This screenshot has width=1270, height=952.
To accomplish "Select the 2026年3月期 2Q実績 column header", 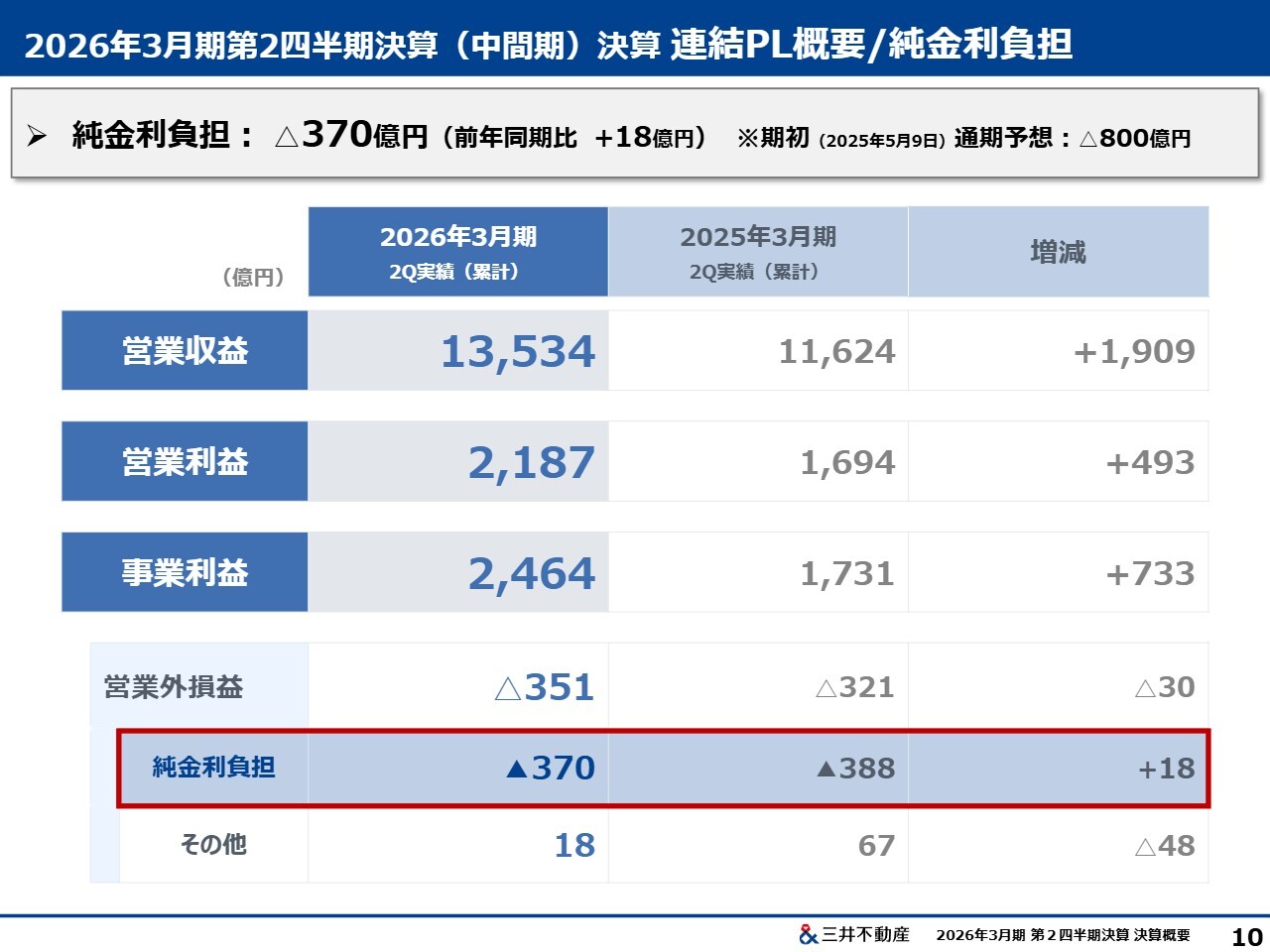I will (457, 252).
